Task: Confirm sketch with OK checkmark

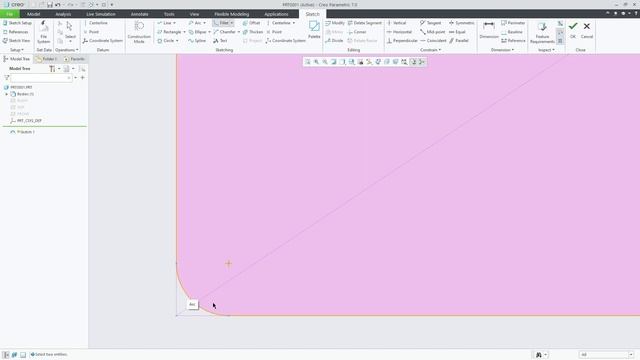Action: coord(573,29)
